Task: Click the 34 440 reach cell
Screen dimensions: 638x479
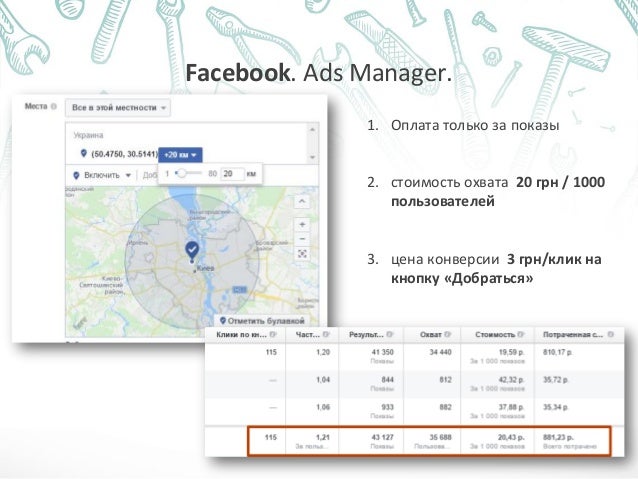Action: pos(432,357)
